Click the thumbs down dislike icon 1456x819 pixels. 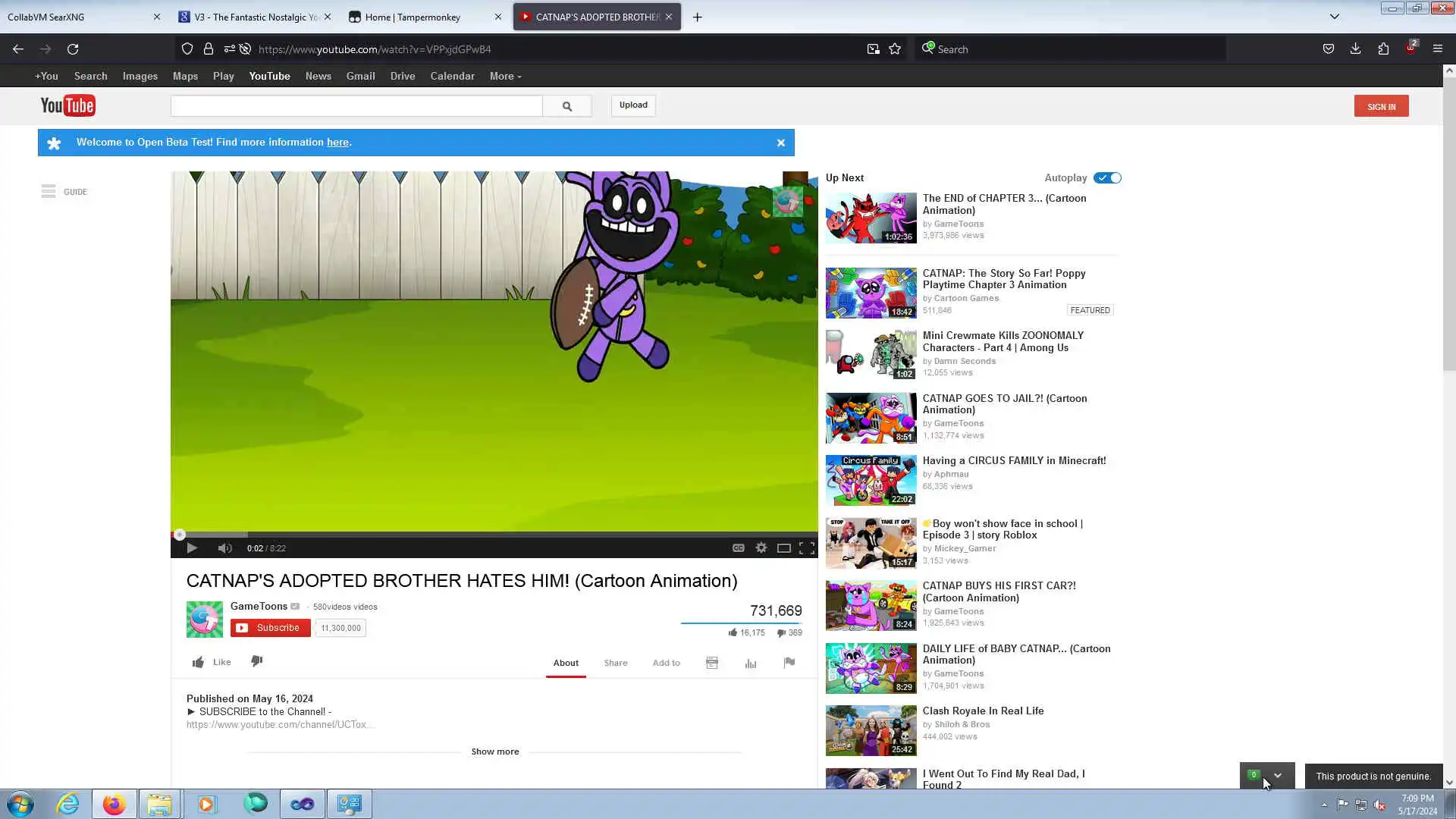[x=257, y=661]
